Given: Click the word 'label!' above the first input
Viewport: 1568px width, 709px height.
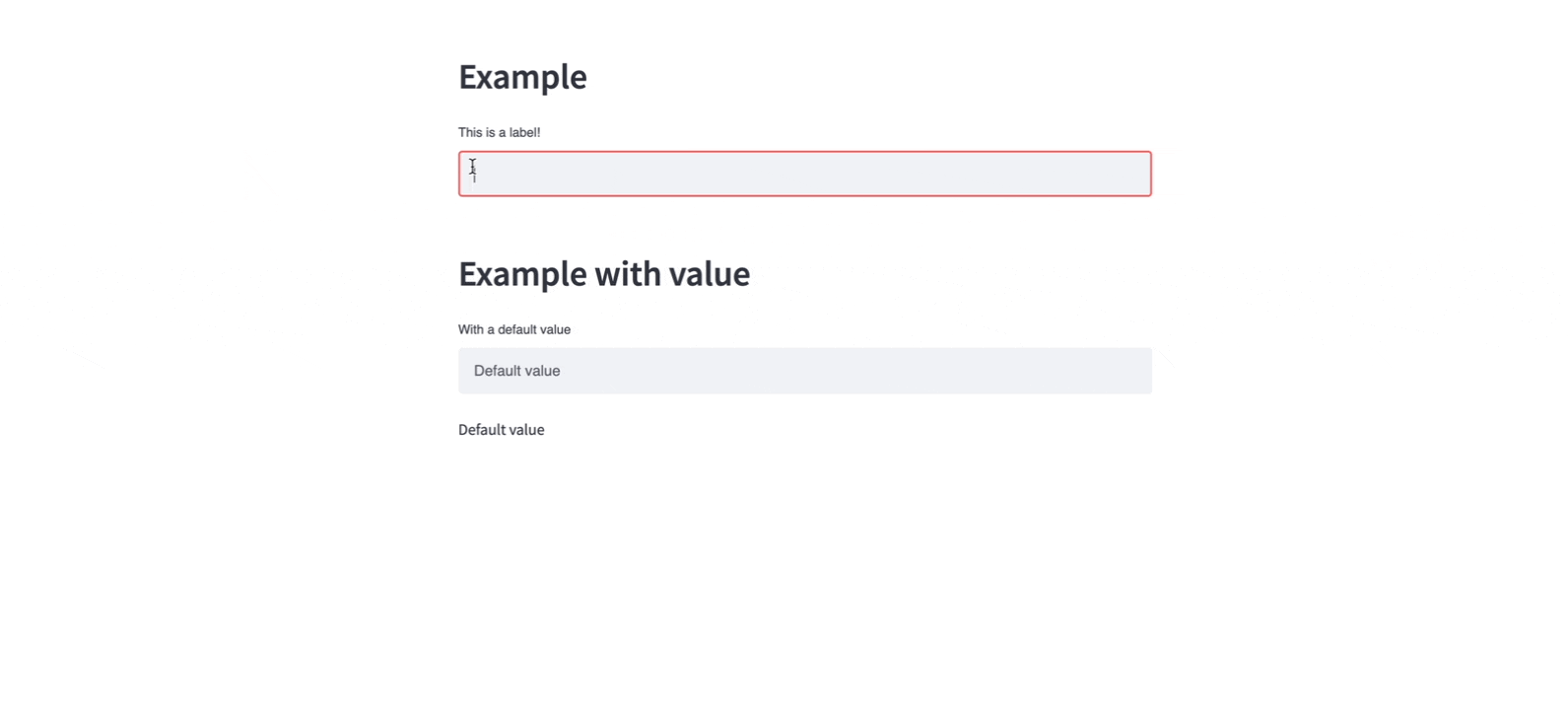Looking at the screenshot, I should pos(522,132).
